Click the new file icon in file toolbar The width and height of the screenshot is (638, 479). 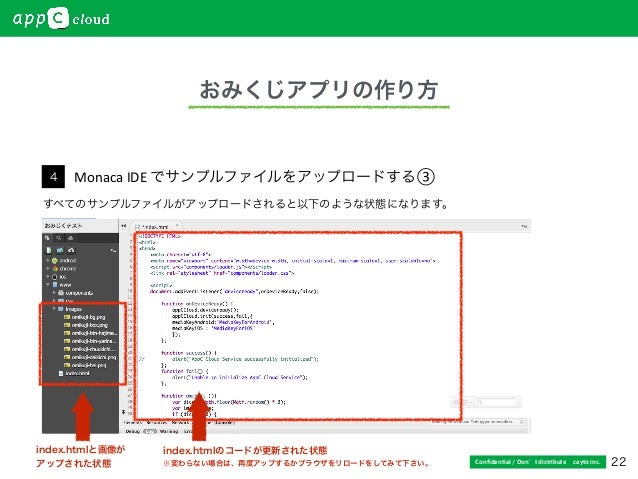pyautogui.click(x=49, y=250)
